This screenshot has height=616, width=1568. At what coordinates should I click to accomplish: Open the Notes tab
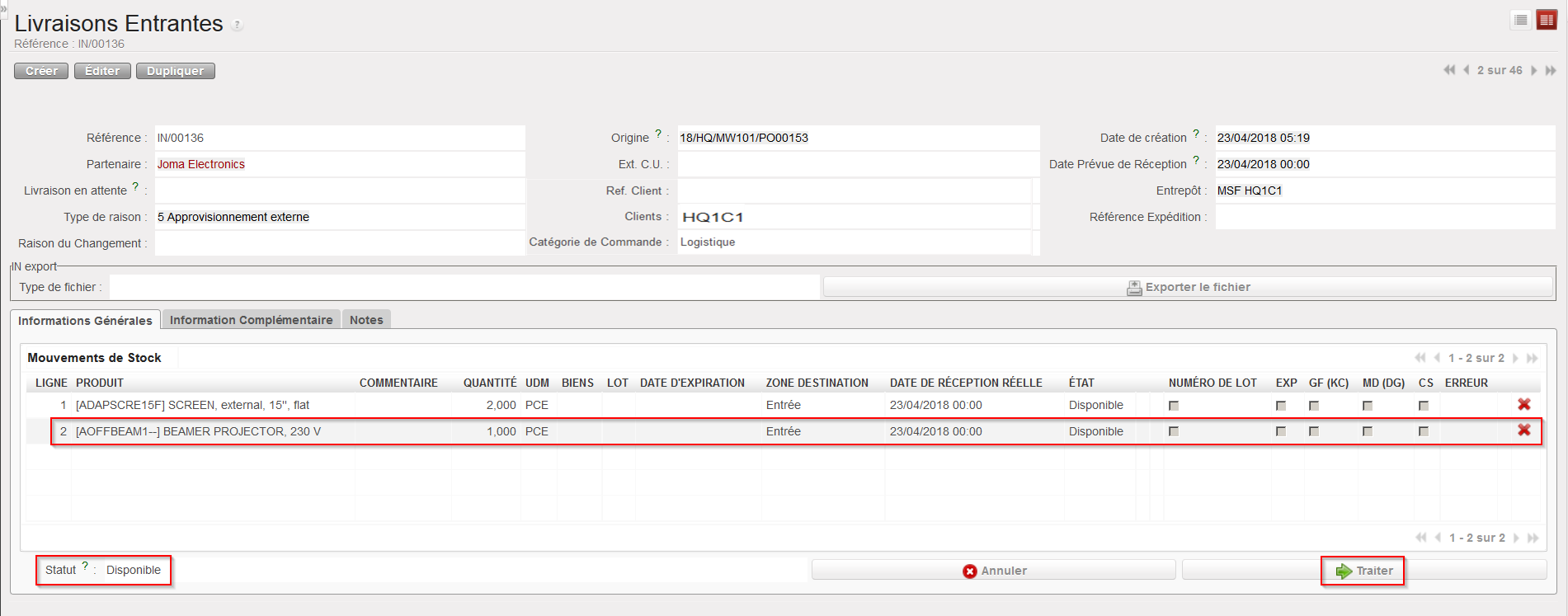366,320
